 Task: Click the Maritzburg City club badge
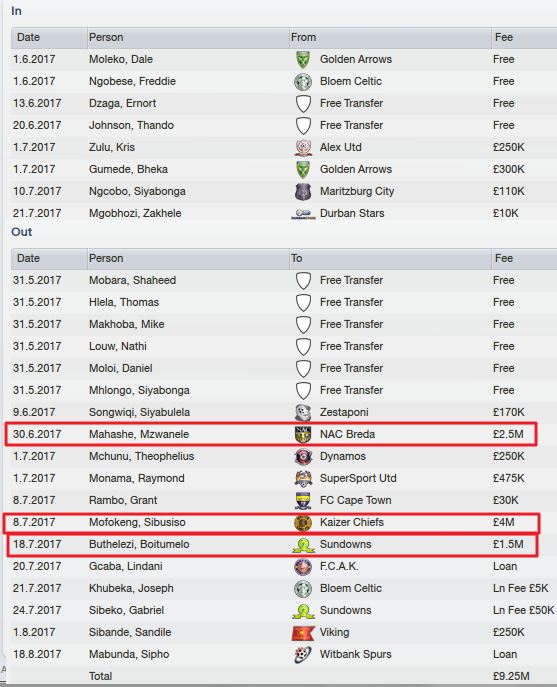pyautogui.click(x=303, y=191)
